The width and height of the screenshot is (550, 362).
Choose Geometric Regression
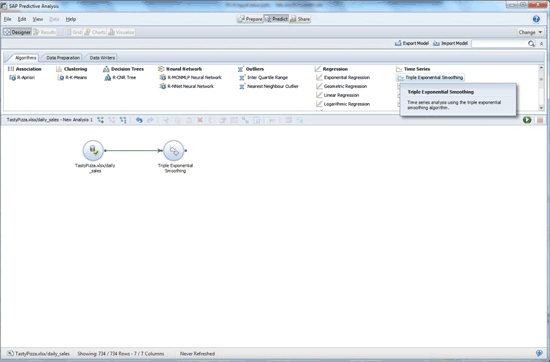[342, 86]
